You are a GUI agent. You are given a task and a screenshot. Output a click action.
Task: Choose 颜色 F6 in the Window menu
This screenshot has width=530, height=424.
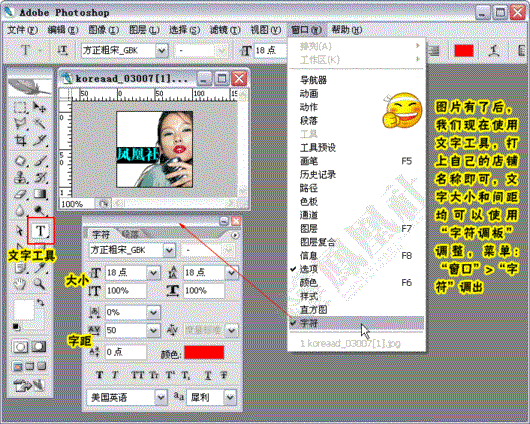tap(357, 282)
